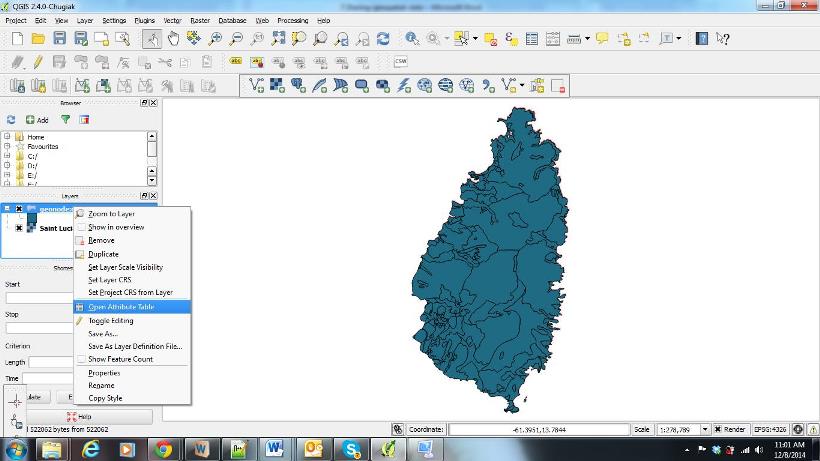Image resolution: width=820 pixels, height=461 pixels.
Task: Click the Filter icon in Browser panel
Action: click(66, 119)
